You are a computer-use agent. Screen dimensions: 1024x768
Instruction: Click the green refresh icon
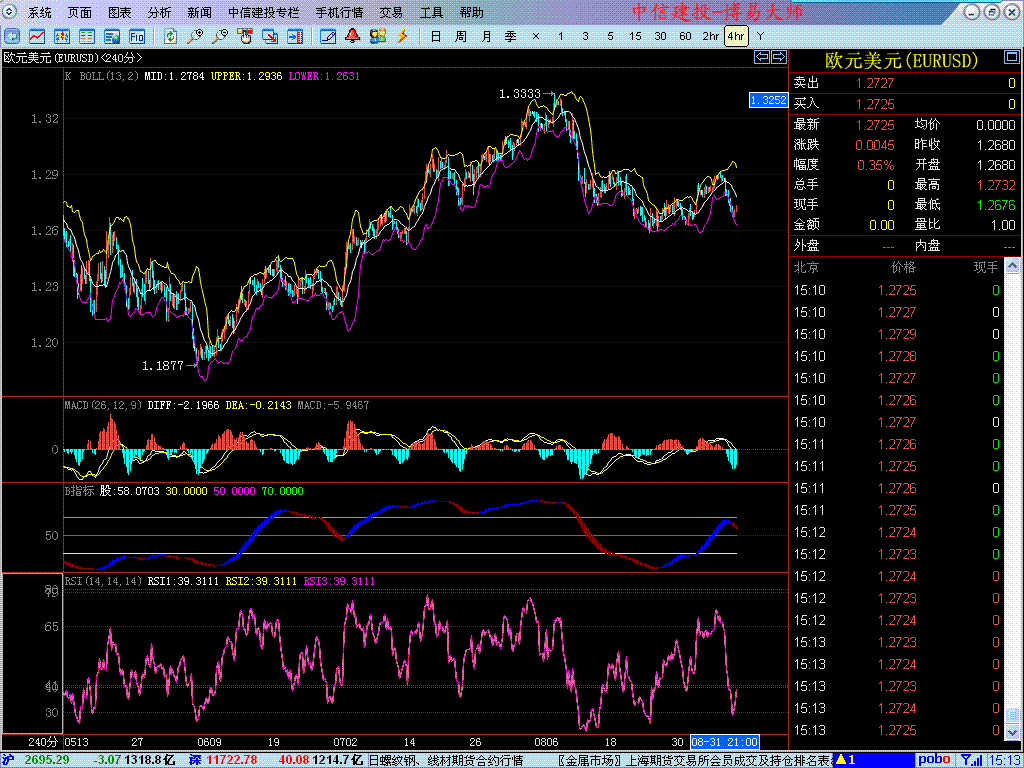(x=171, y=36)
